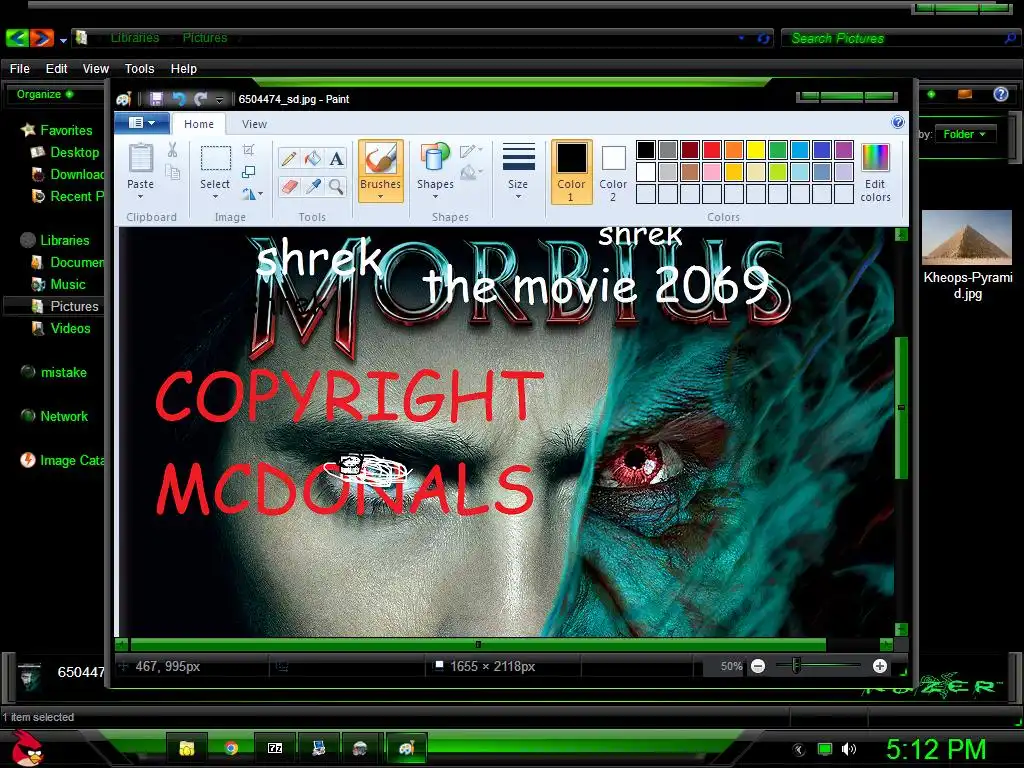Click the Save icon in Paint title bar
1024x768 pixels.
tap(156, 99)
